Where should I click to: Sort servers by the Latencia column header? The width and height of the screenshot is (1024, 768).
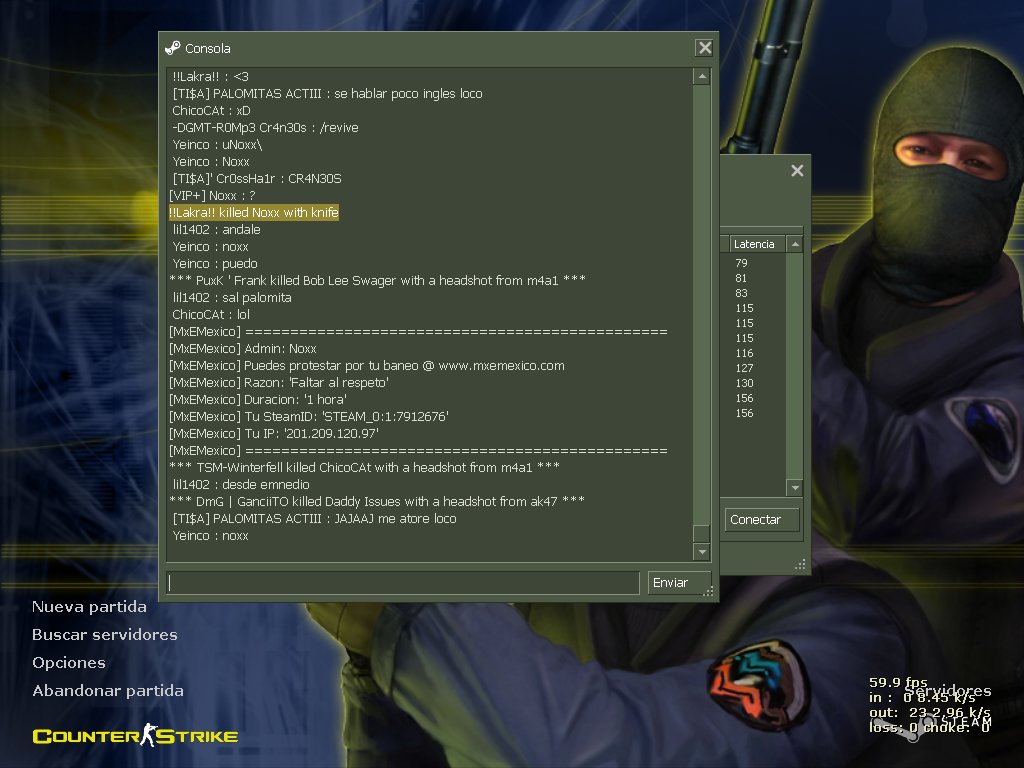tap(758, 244)
